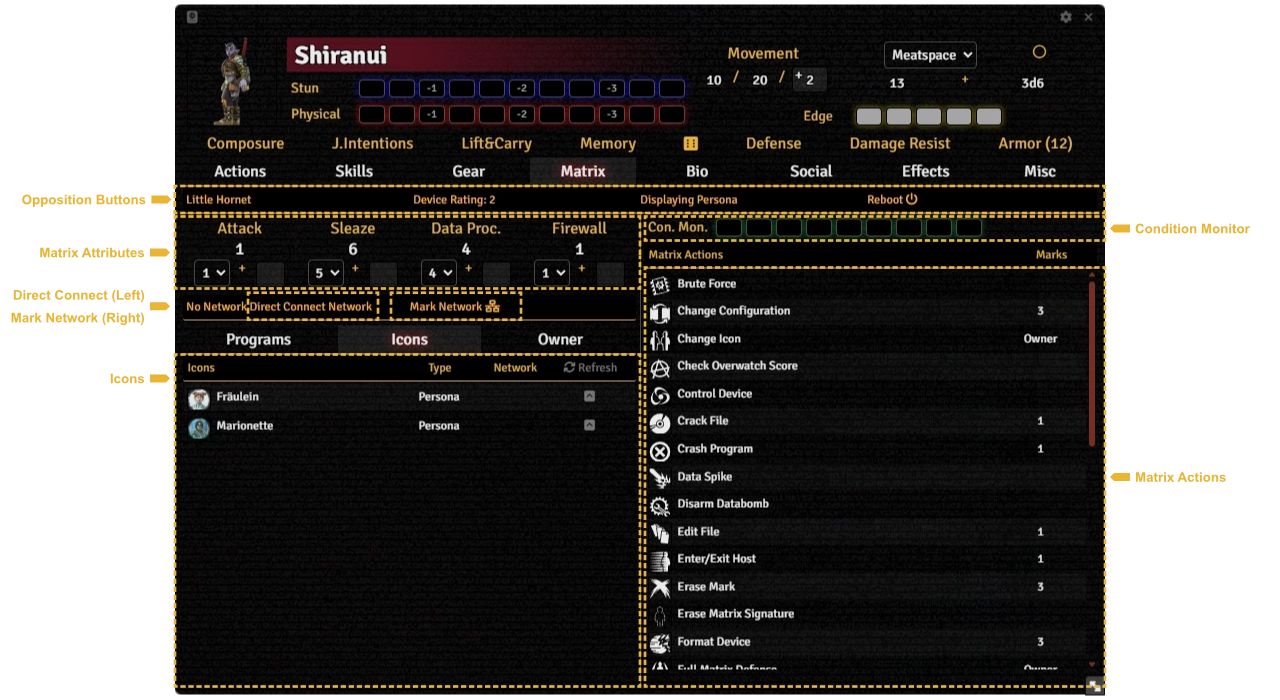Click the Reboot power icon
The height and width of the screenshot is (700, 1280).
pyautogui.click(x=911, y=199)
